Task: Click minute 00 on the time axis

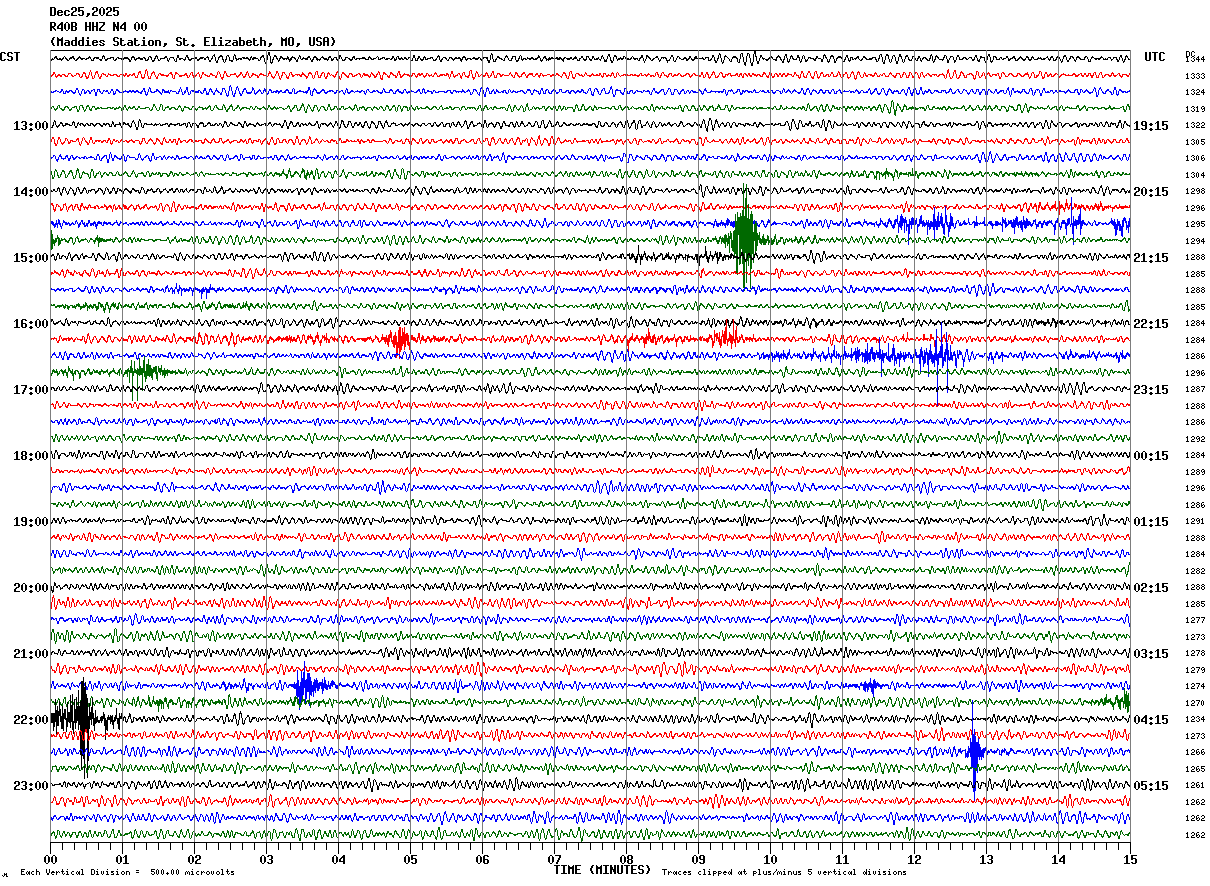Action: (x=50, y=860)
